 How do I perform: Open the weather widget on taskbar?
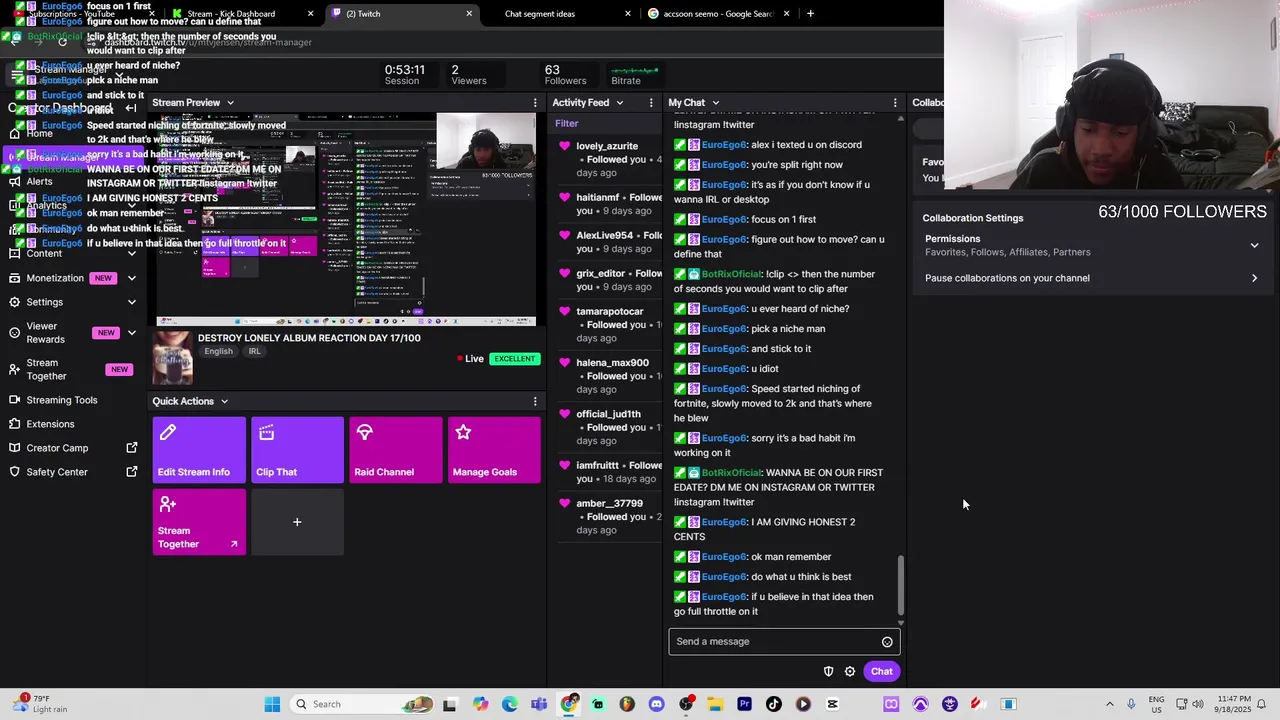[x=42, y=704]
